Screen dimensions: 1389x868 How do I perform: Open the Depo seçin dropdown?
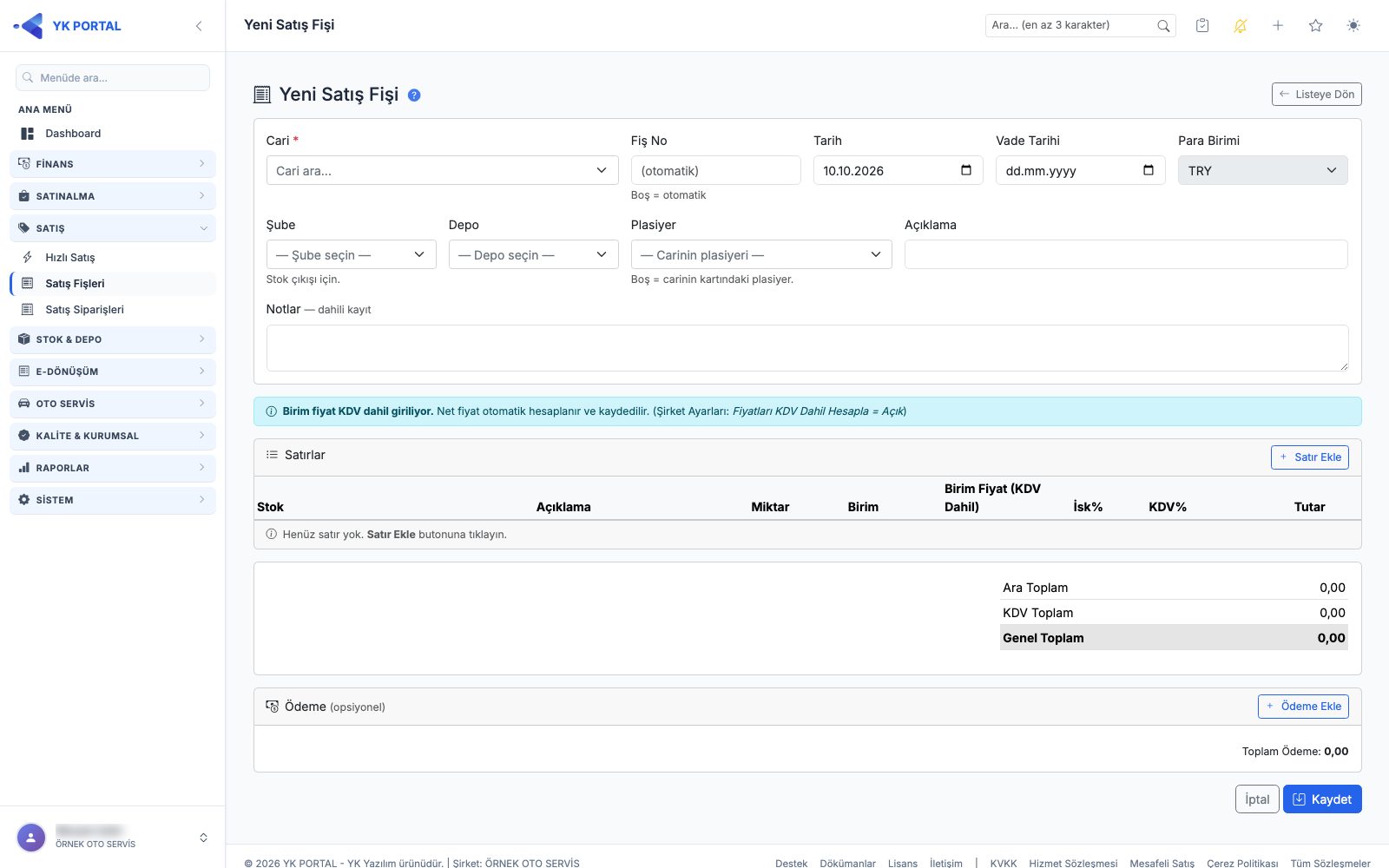[x=533, y=254]
